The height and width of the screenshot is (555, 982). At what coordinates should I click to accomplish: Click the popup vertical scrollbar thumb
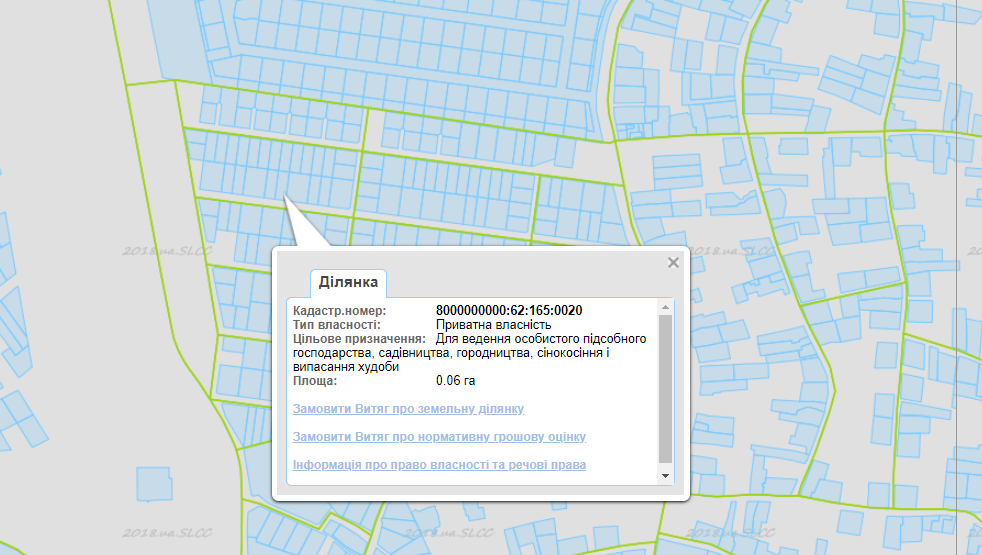point(665,388)
